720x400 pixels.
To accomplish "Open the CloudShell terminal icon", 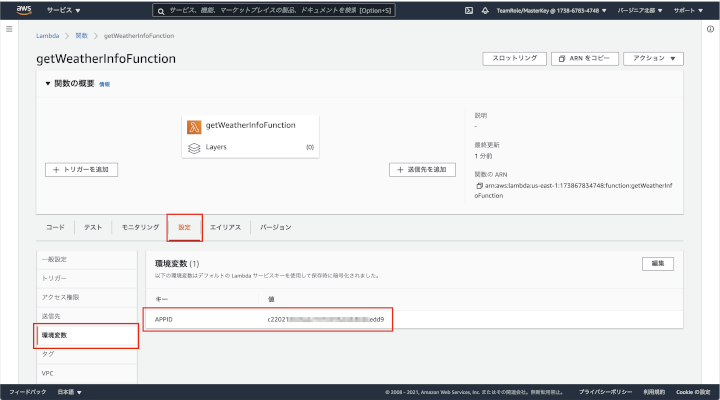I will coord(469,10).
